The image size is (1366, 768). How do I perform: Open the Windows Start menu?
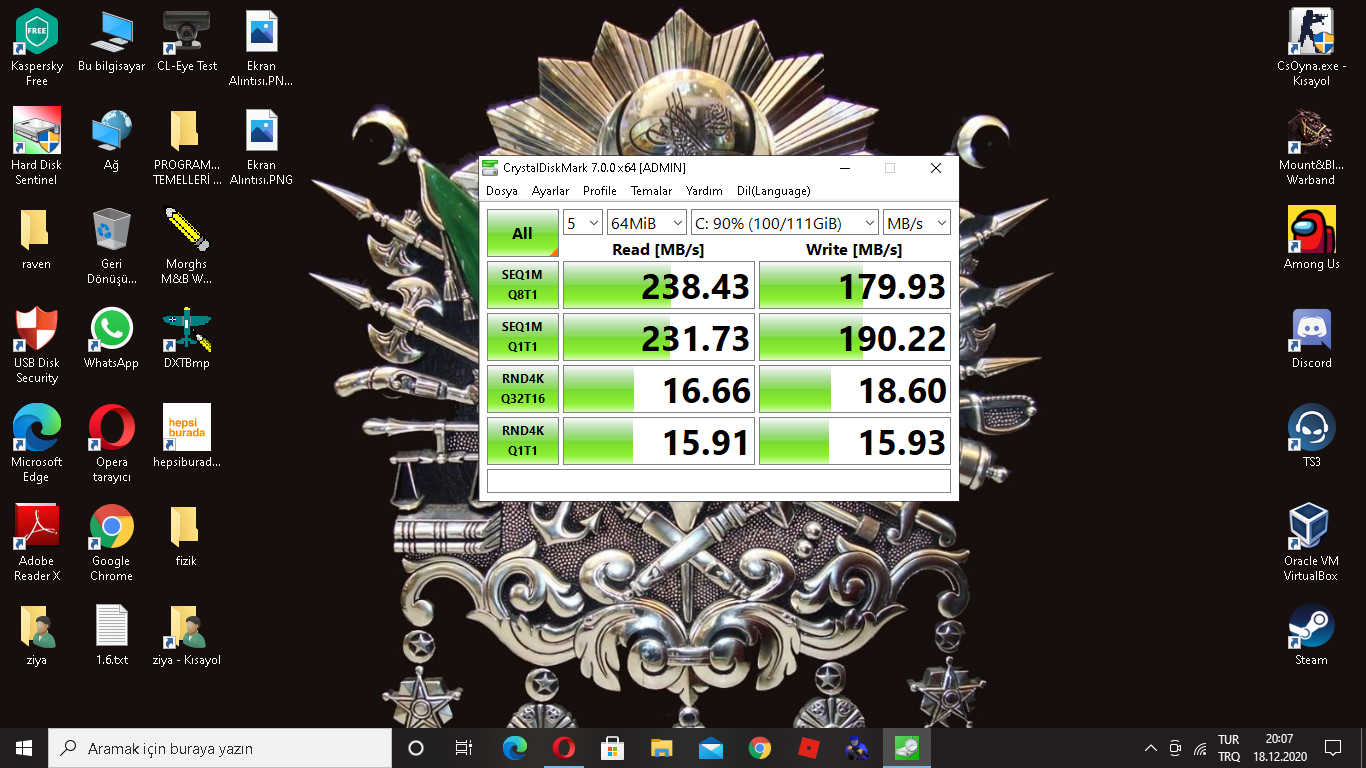24,748
